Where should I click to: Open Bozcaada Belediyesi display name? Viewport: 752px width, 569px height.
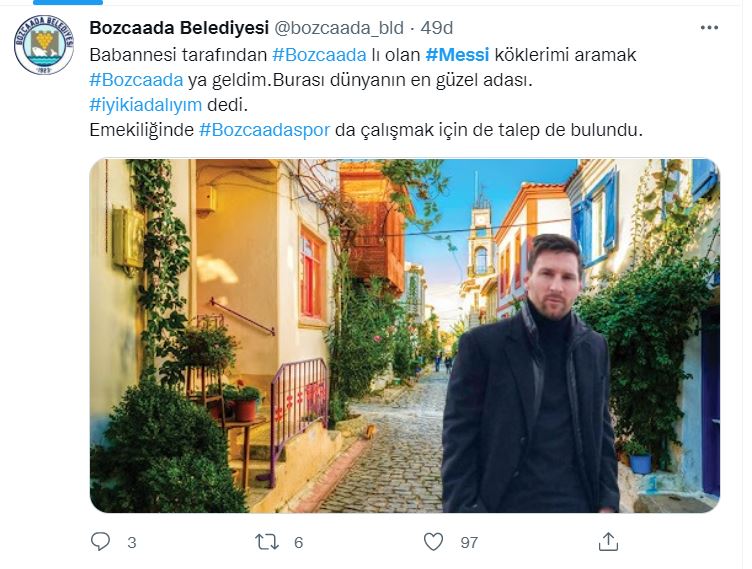coord(179,28)
